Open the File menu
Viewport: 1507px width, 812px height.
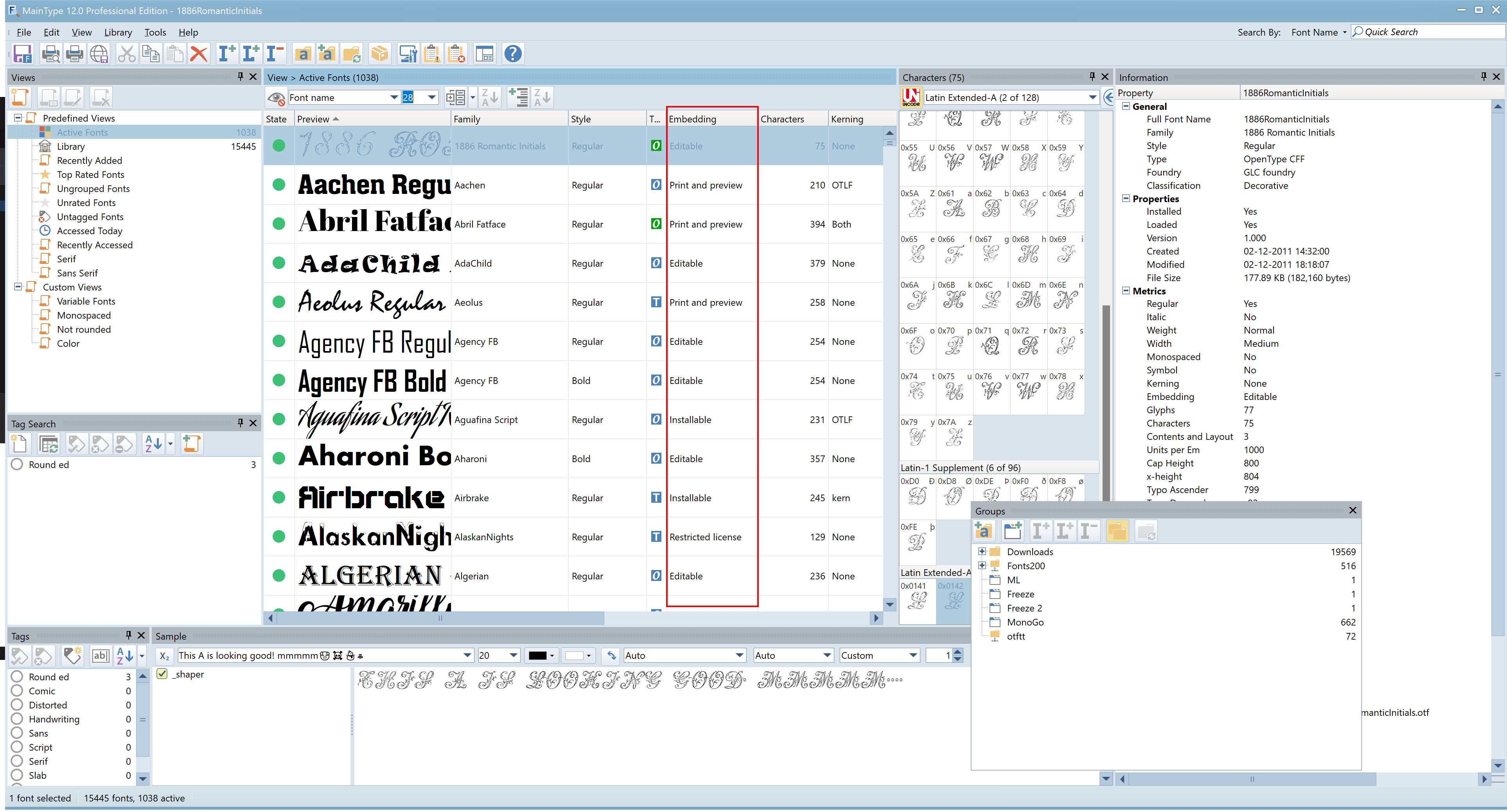[x=24, y=32]
